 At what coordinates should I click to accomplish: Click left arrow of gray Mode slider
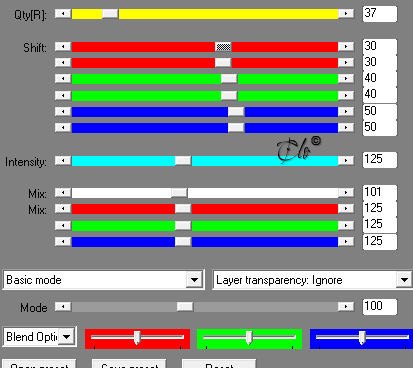click(x=63, y=306)
